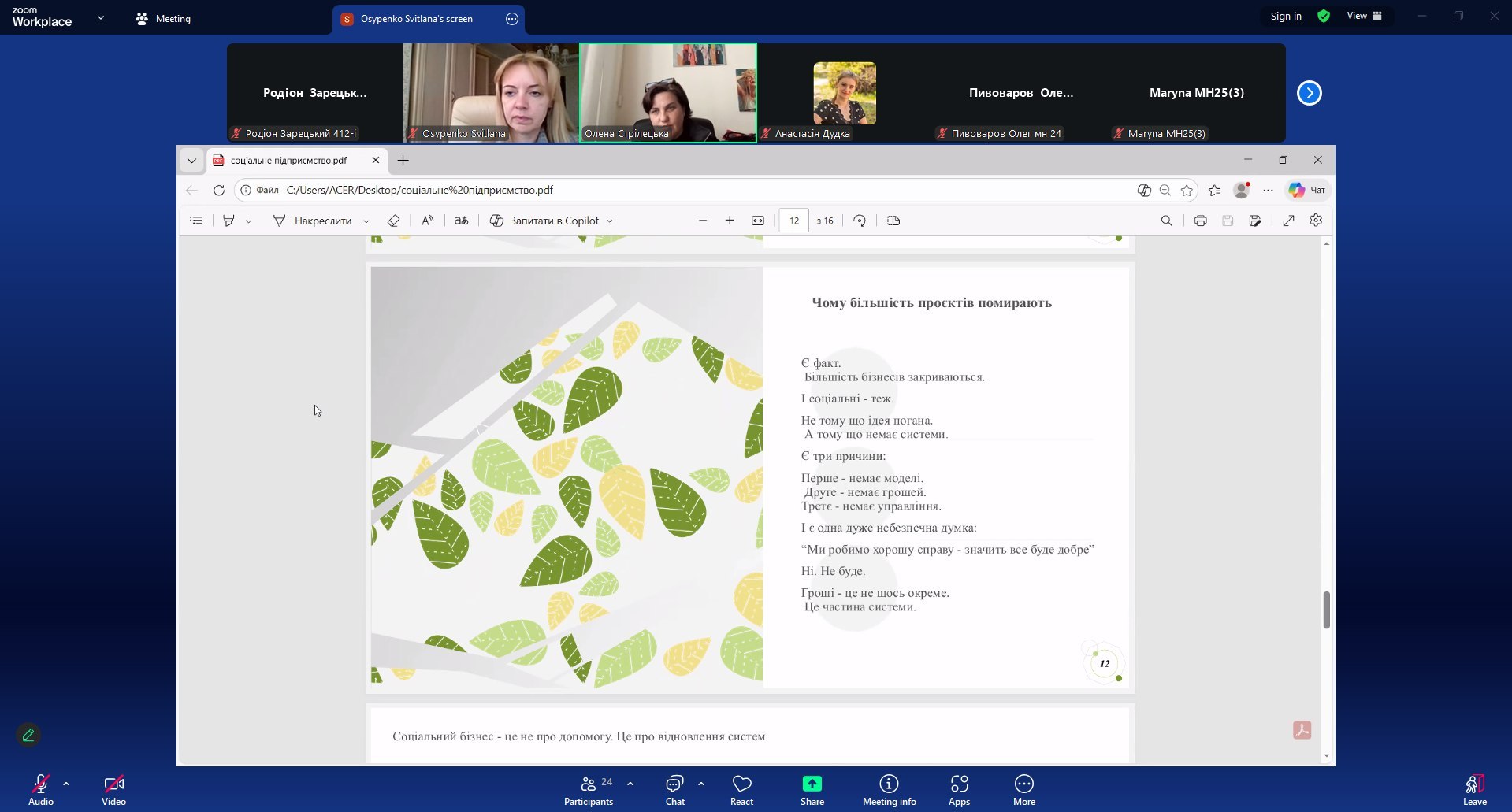Expand audio options arrow next to Audio
The image size is (1512, 812).
coord(66,784)
